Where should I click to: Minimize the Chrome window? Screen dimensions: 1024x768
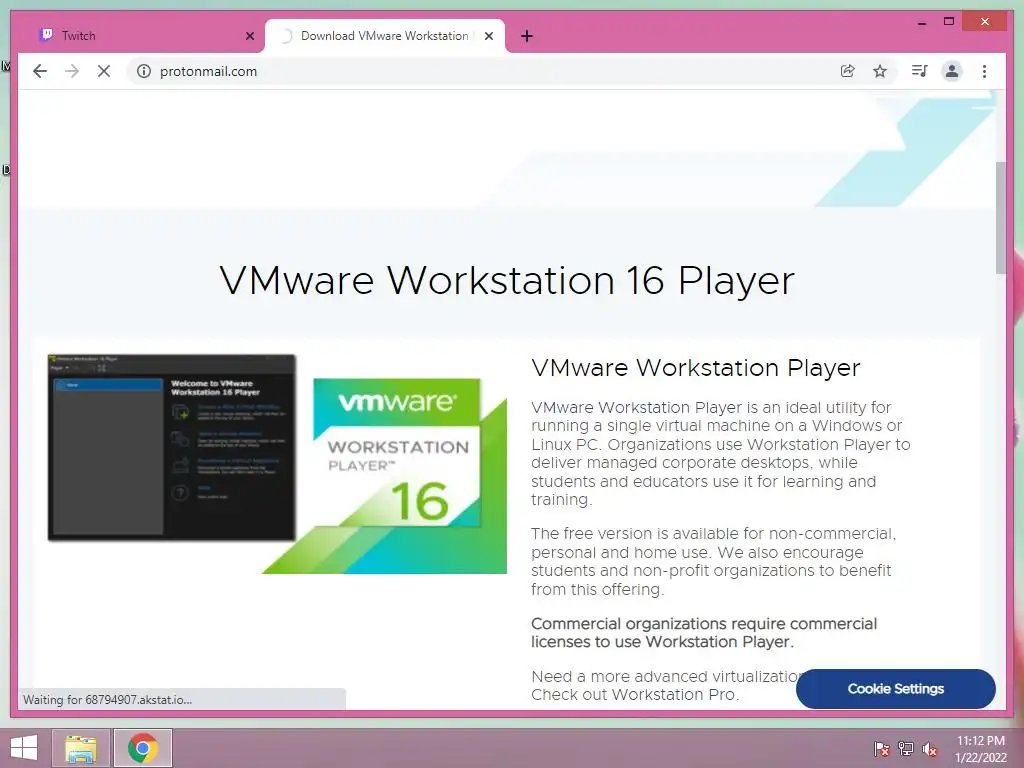click(x=921, y=22)
